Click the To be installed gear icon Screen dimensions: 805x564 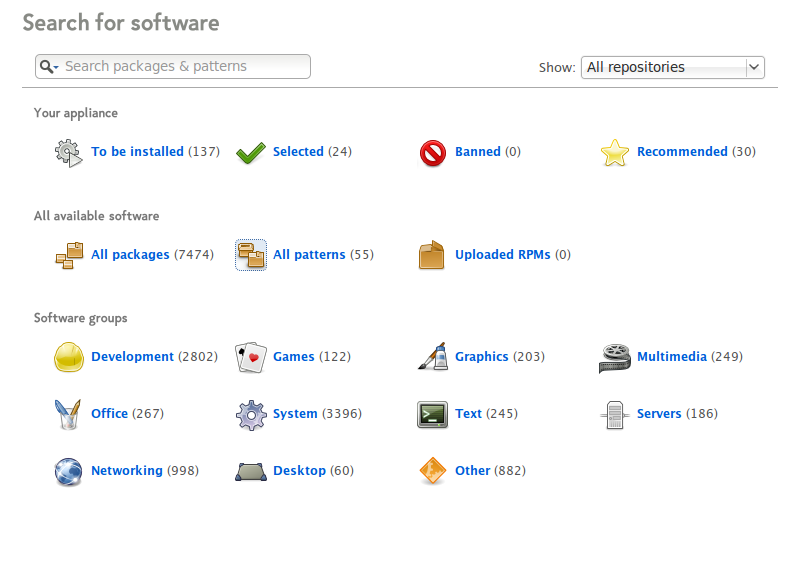tap(68, 152)
